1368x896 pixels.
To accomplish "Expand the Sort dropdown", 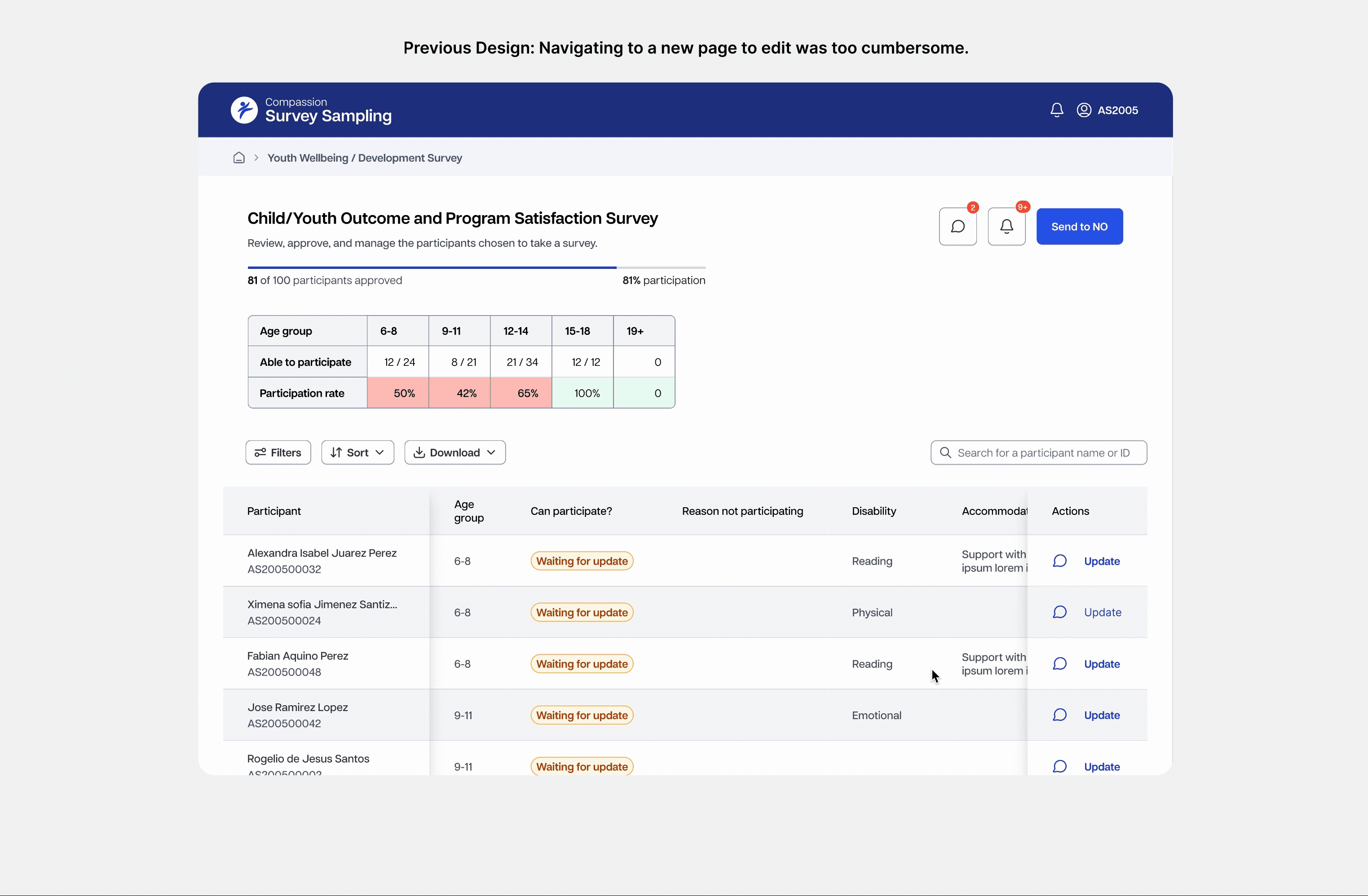I will pos(357,452).
